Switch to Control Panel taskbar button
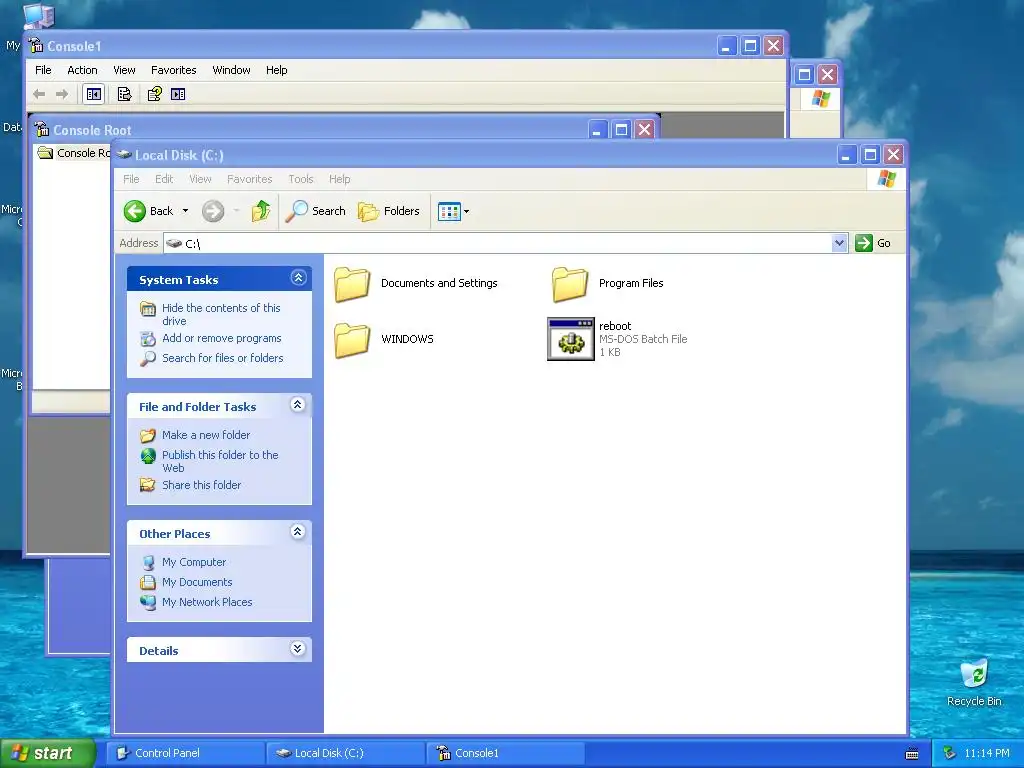This screenshot has height=768, width=1024. [x=185, y=753]
